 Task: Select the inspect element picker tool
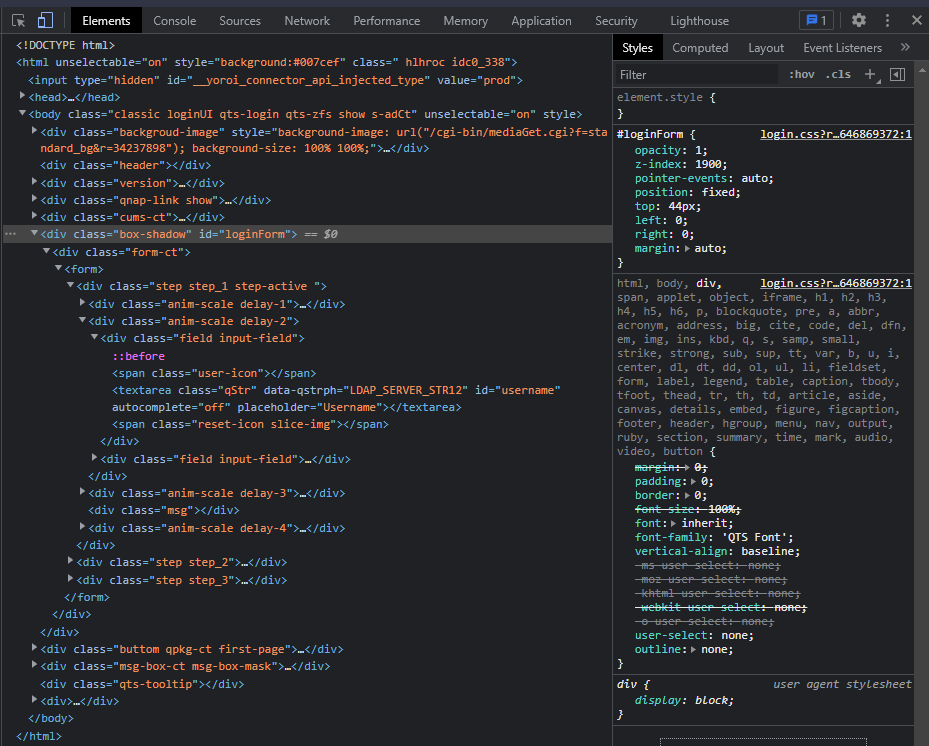click(x=17, y=19)
